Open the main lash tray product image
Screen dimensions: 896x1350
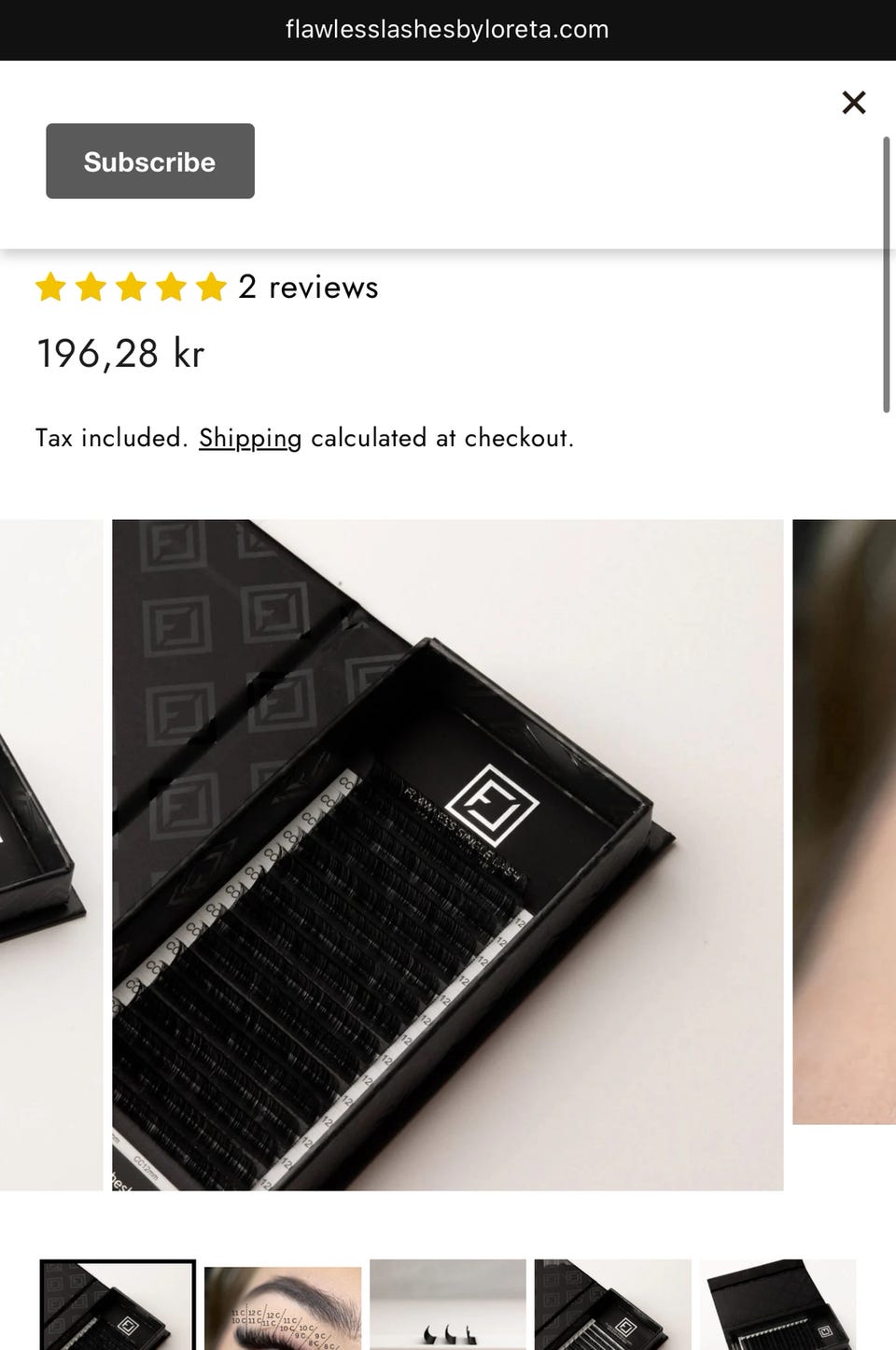click(x=448, y=855)
